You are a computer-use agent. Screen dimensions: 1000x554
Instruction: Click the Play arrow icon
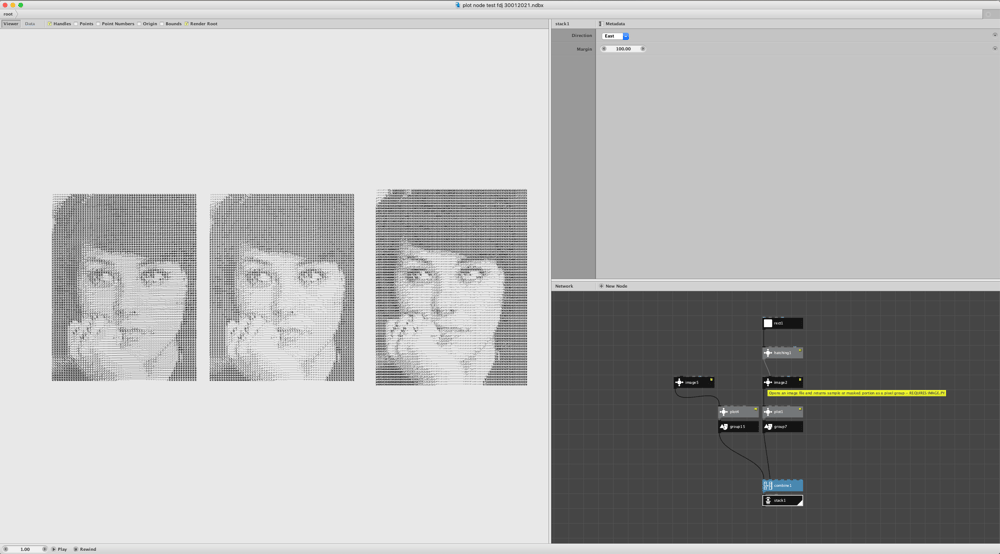pyautogui.click(x=54, y=549)
